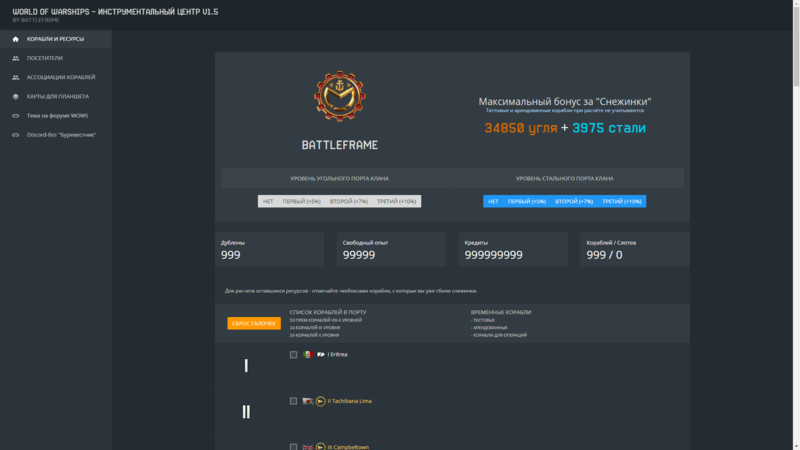Tick the checkbox for II Tachibana Lima
The image size is (800, 450).
[293, 401]
